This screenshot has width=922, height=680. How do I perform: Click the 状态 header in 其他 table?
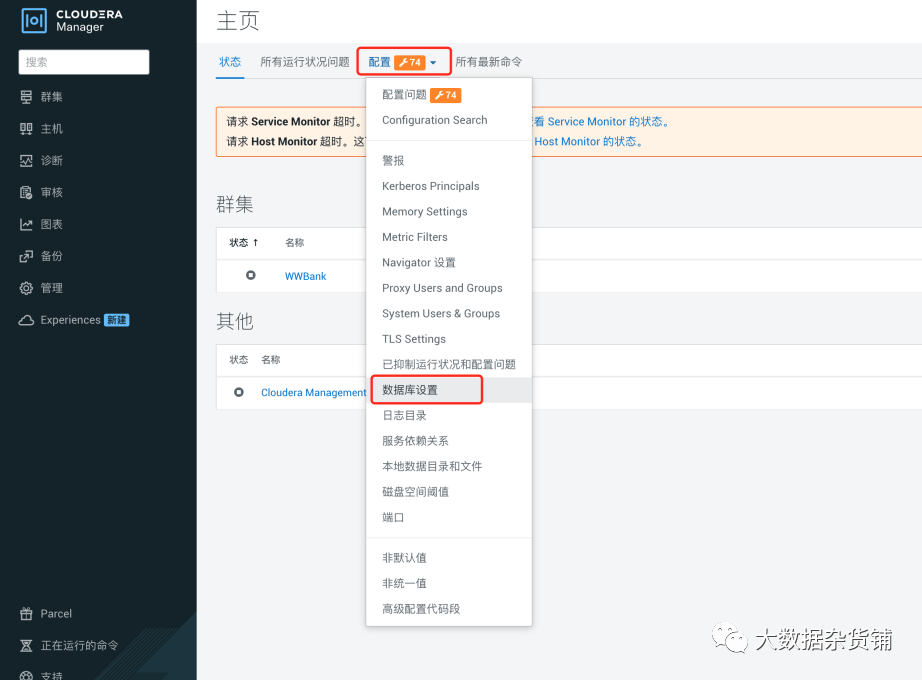tap(239, 359)
